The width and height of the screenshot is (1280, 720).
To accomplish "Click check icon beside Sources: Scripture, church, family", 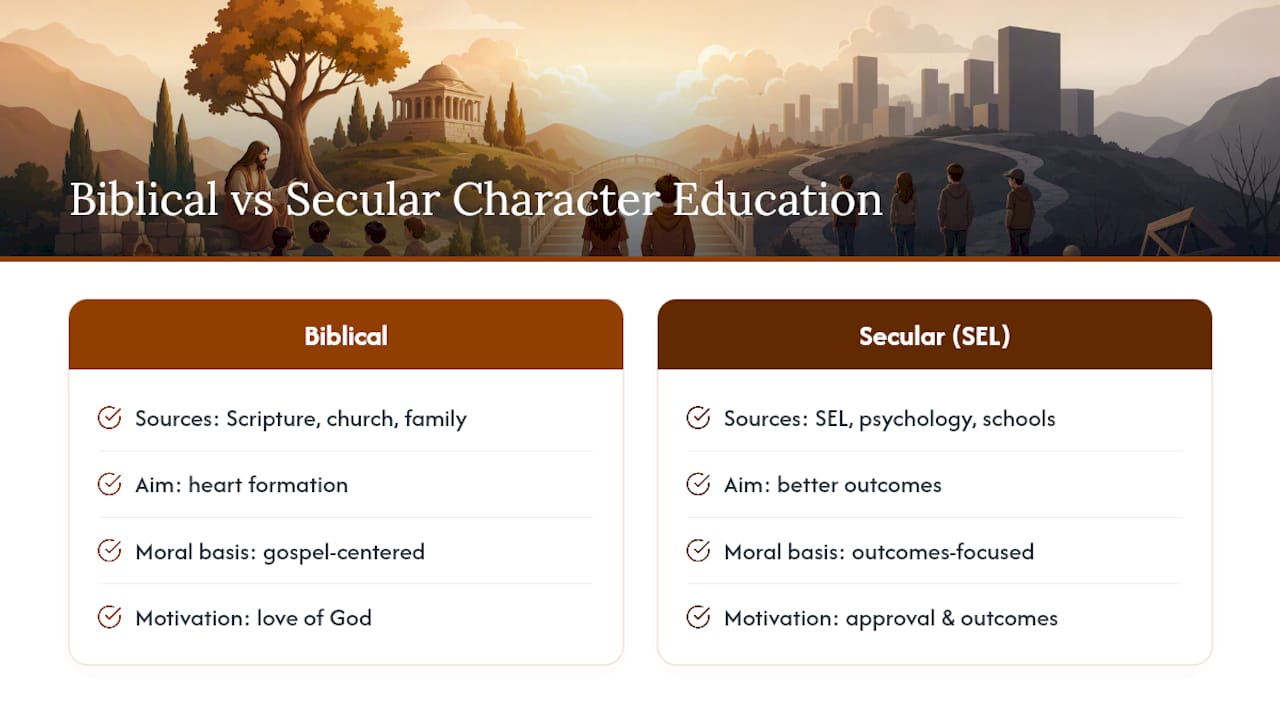I will pyautogui.click(x=109, y=418).
